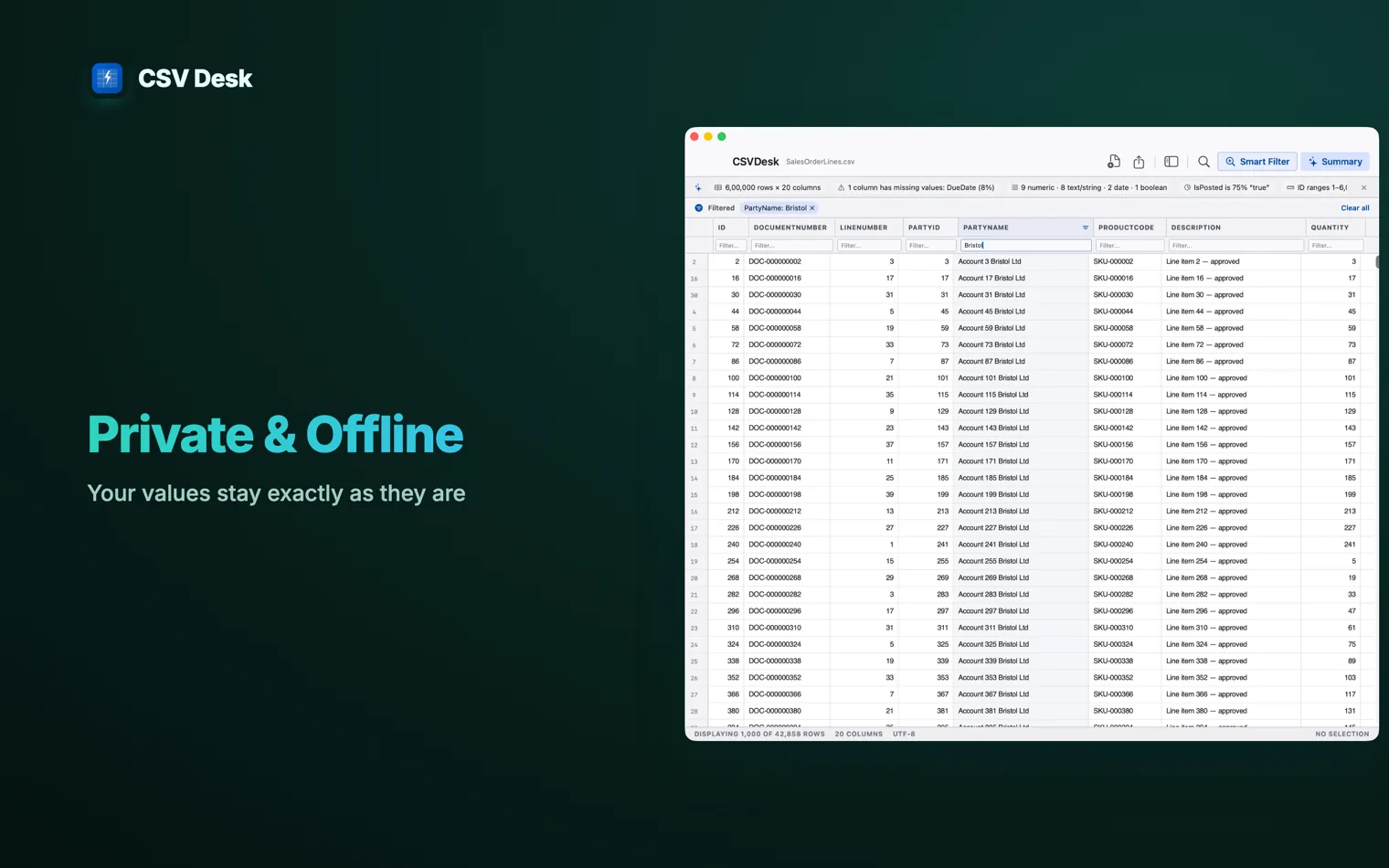Click the SalesOrderLines.csv file name
This screenshot has height=868, width=1389.
click(820, 162)
